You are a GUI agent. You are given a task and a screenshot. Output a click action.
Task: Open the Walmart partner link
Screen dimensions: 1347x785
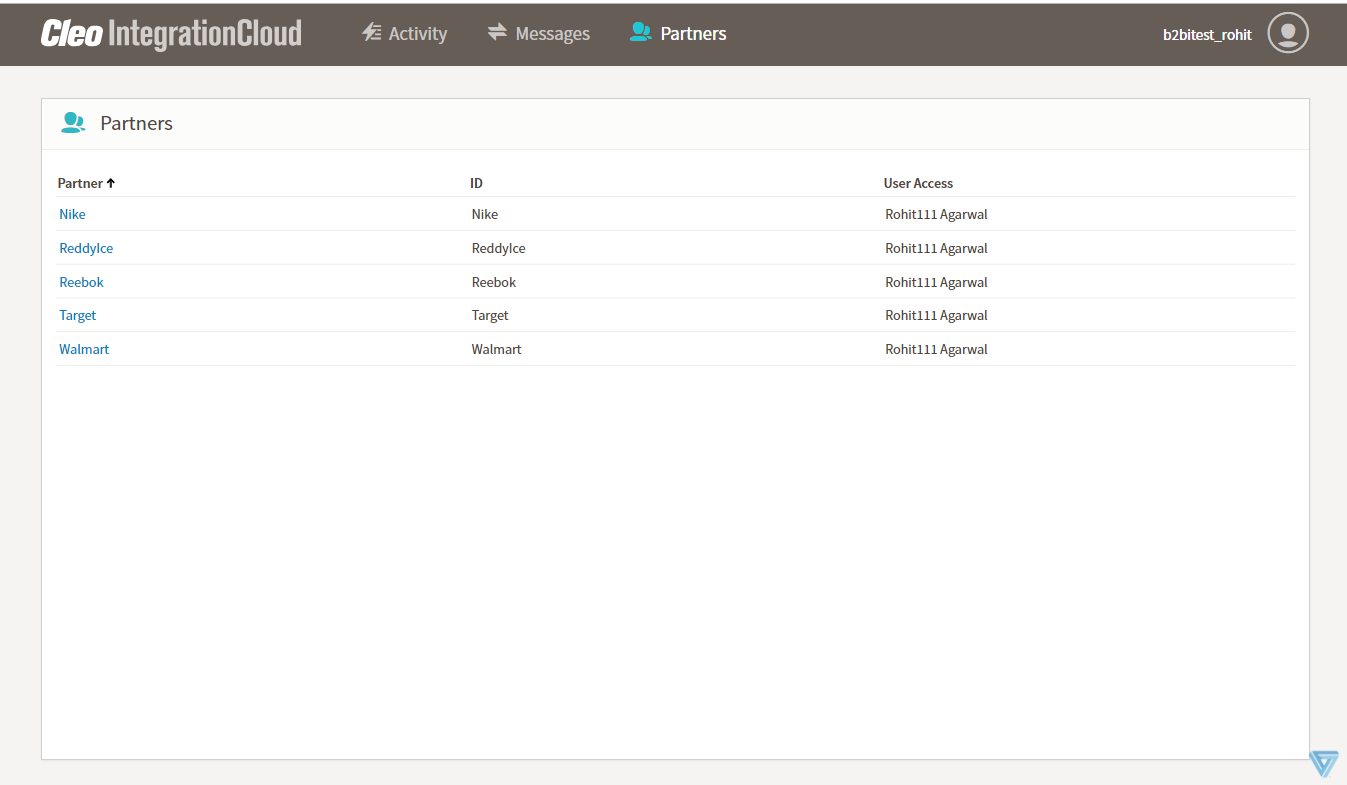(84, 349)
